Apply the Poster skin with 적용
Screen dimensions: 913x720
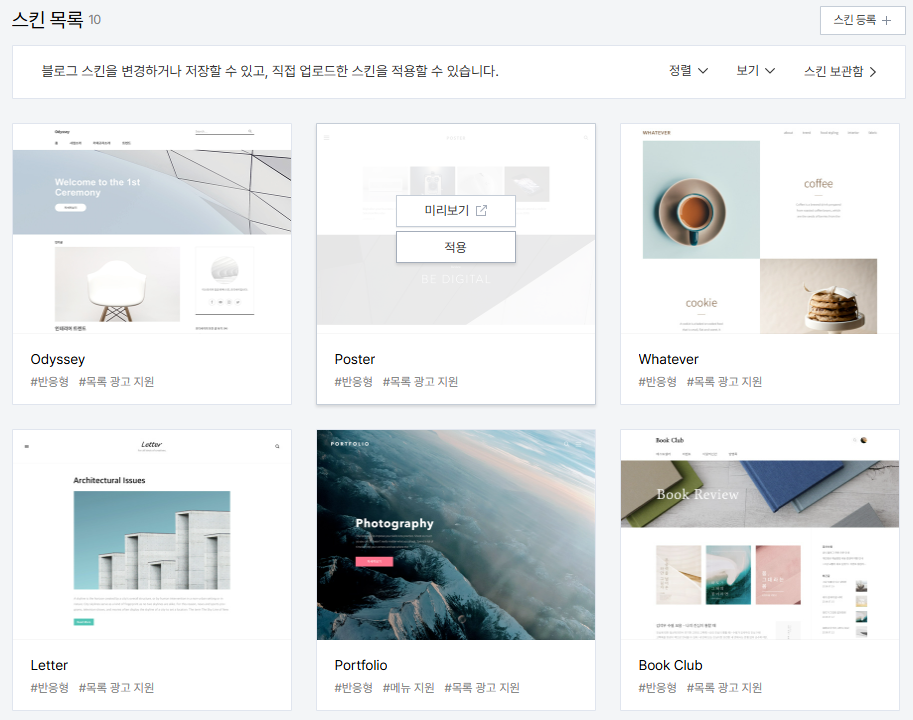coord(456,247)
